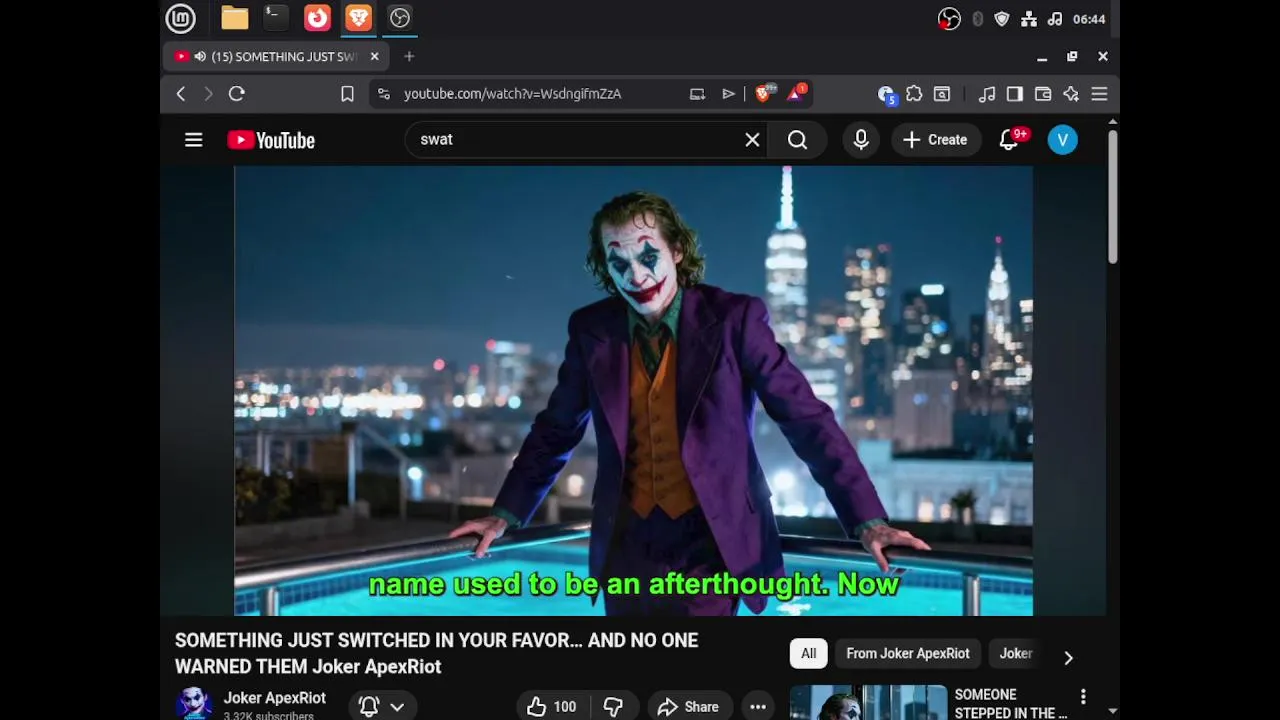This screenshot has width=1280, height=720.
Task: Open the YouTube guide menu
Action: [194, 140]
